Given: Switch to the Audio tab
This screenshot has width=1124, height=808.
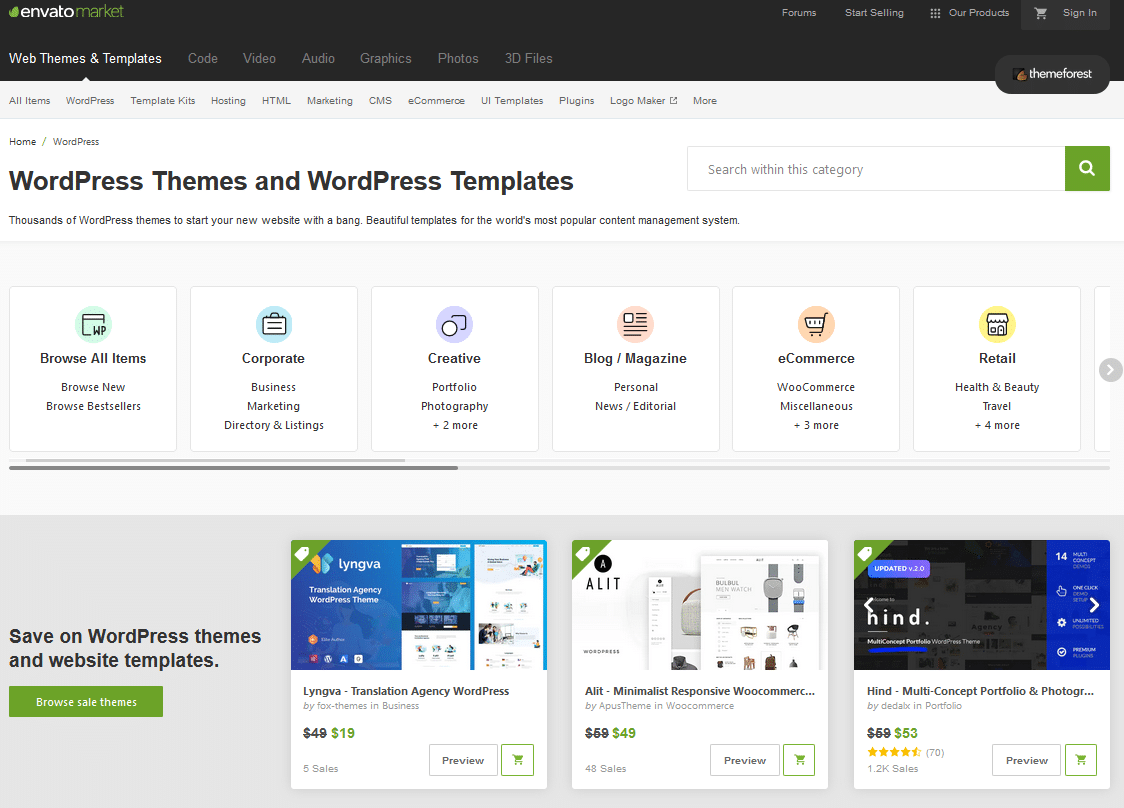Looking at the screenshot, I should [318, 58].
